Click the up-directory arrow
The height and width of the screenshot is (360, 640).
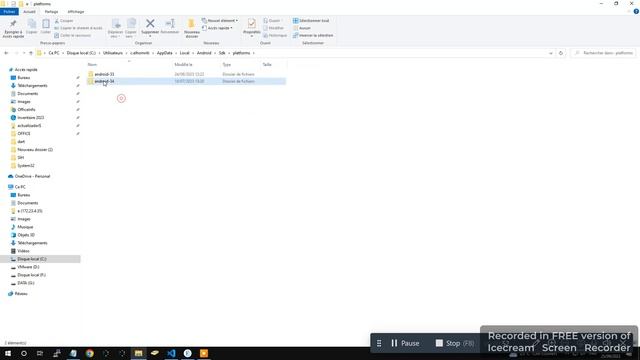point(31,53)
